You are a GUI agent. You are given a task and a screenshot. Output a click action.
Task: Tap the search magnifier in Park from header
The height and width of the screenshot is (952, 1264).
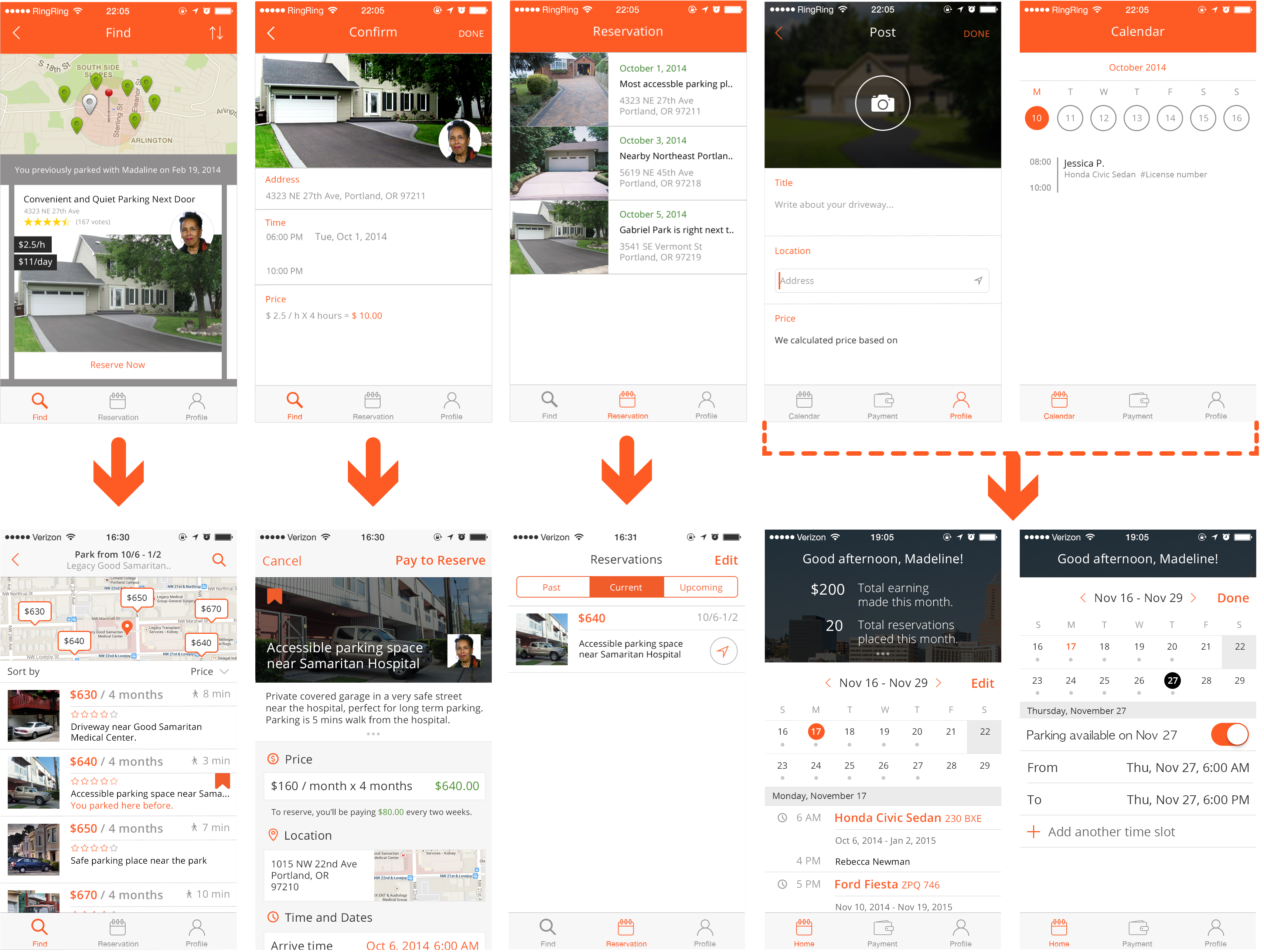pyautogui.click(x=219, y=560)
